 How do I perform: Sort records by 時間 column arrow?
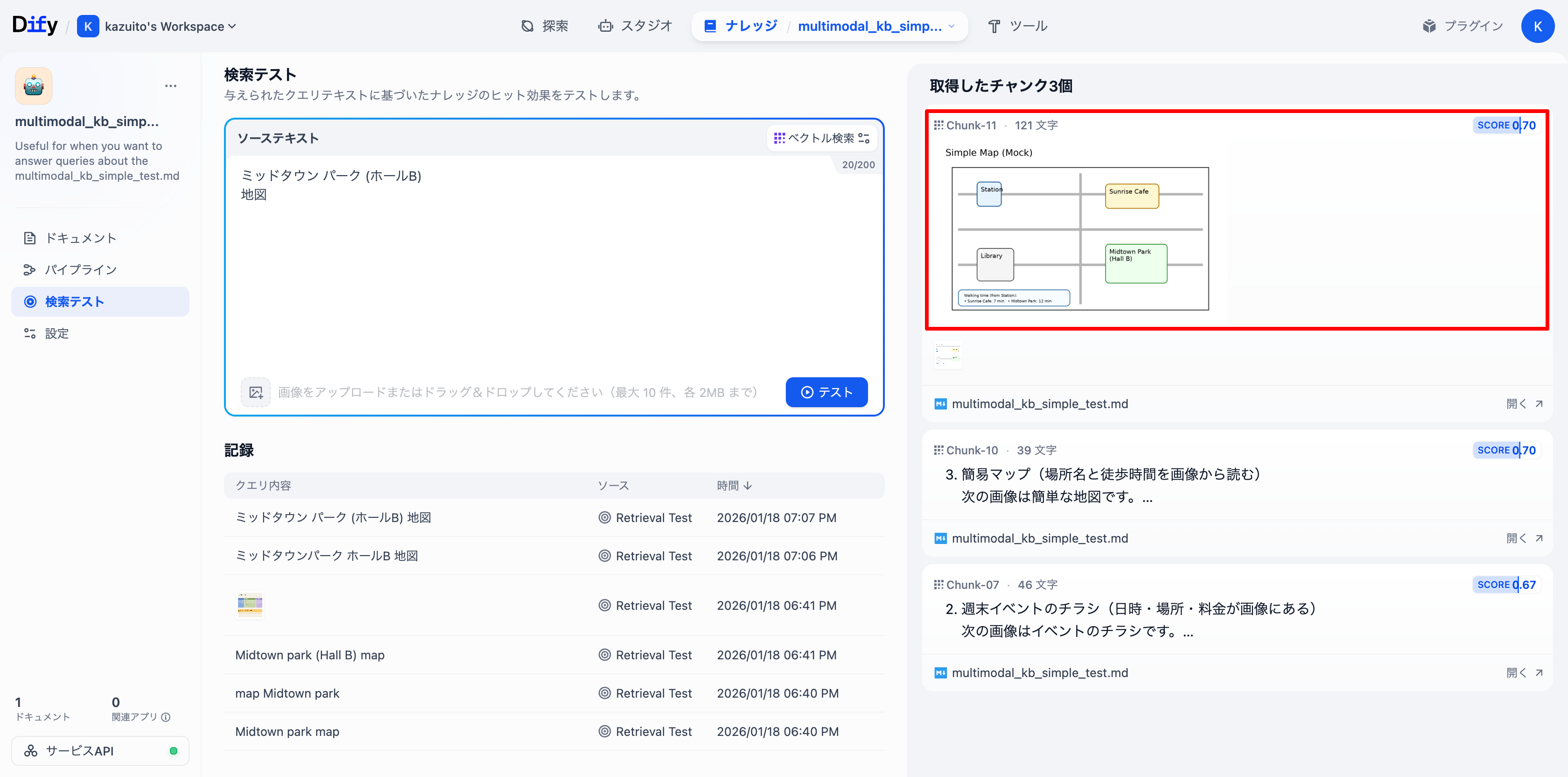tap(748, 485)
